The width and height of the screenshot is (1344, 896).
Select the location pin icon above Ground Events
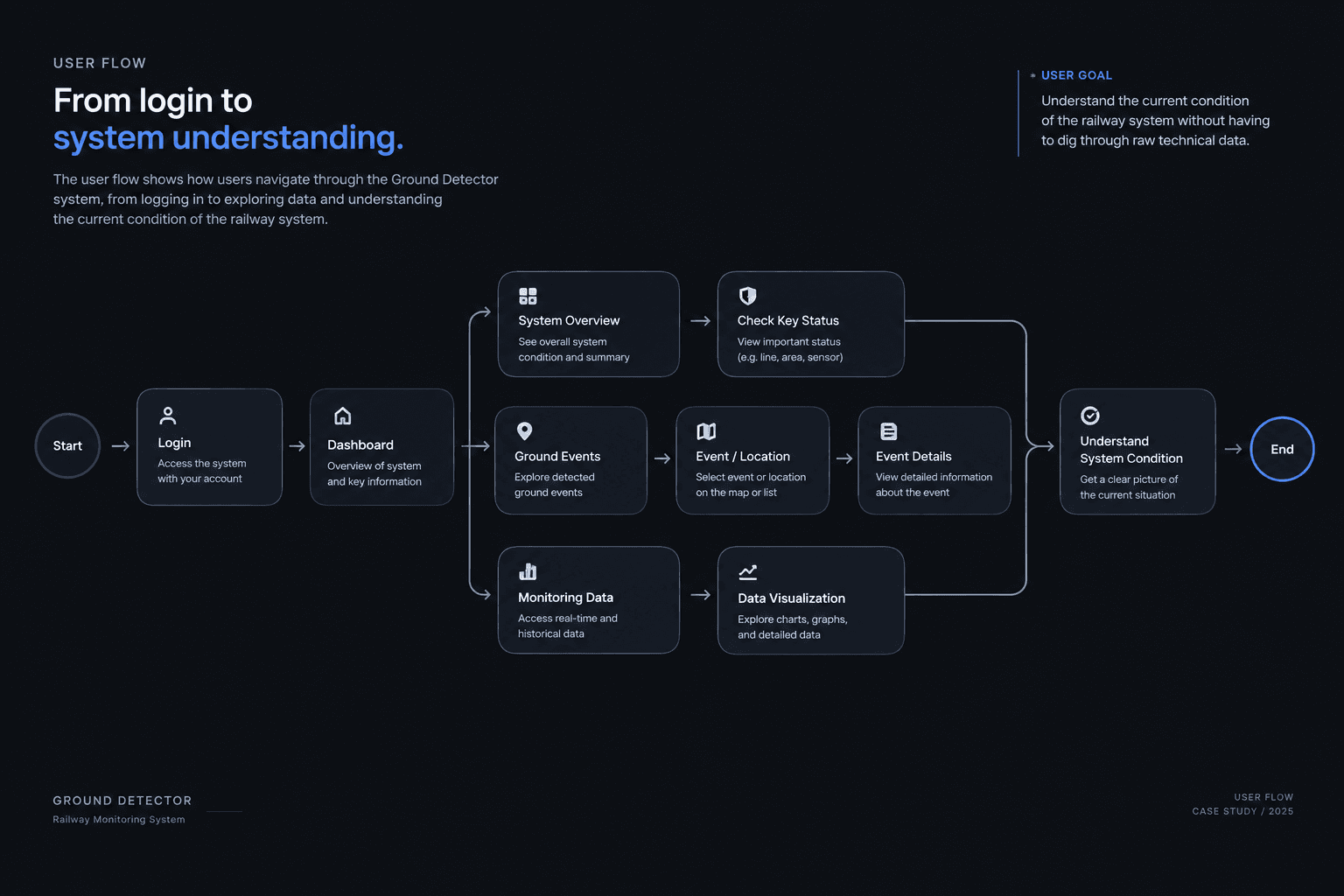pyautogui.click(x=524, y=431)
